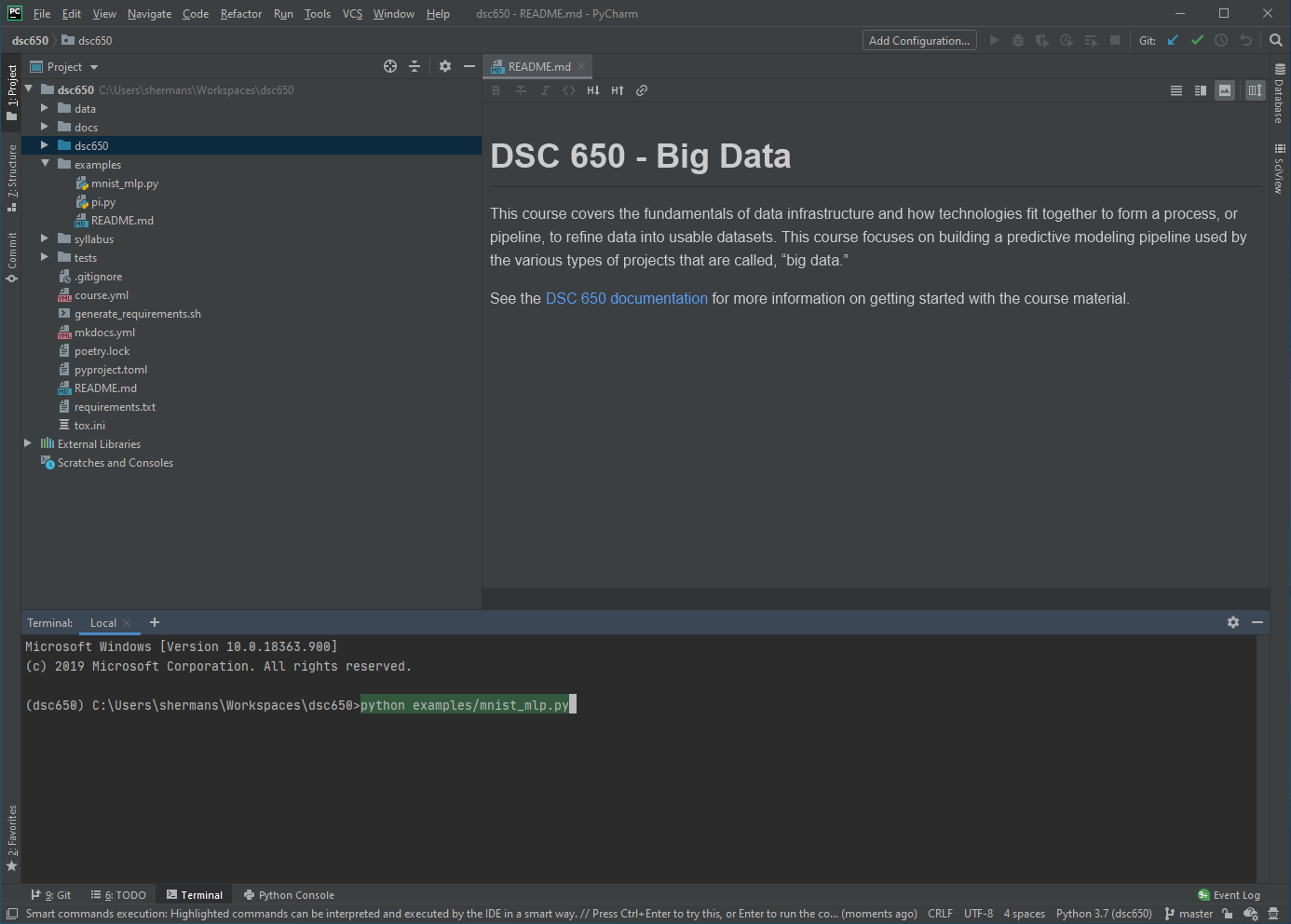Image resolution: width=1291 pixels, height=924 pixels.
Task: Click the master git branch widget
Action: click(x=1189, y=914)
